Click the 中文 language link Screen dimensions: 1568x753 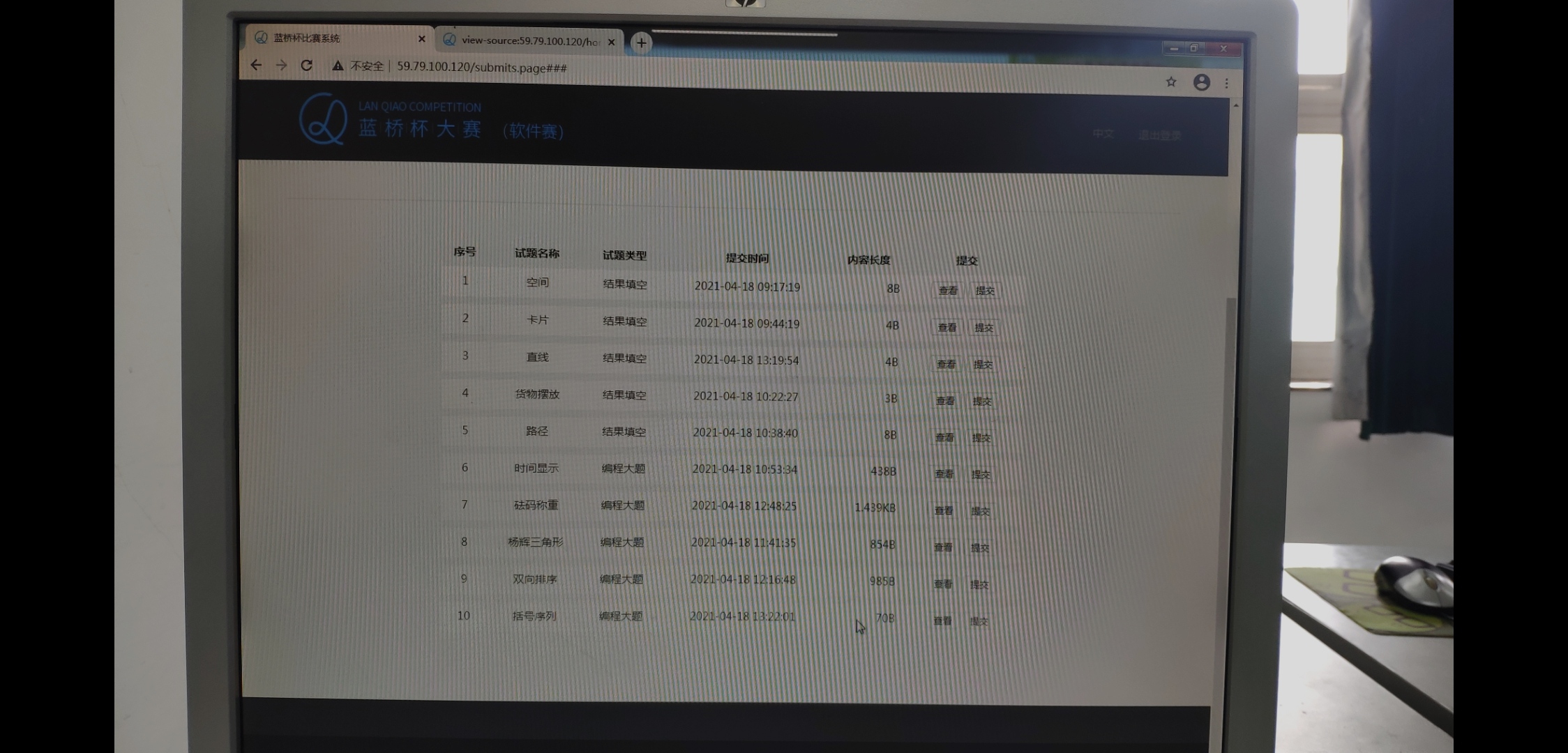click(x=1103, y=133)
